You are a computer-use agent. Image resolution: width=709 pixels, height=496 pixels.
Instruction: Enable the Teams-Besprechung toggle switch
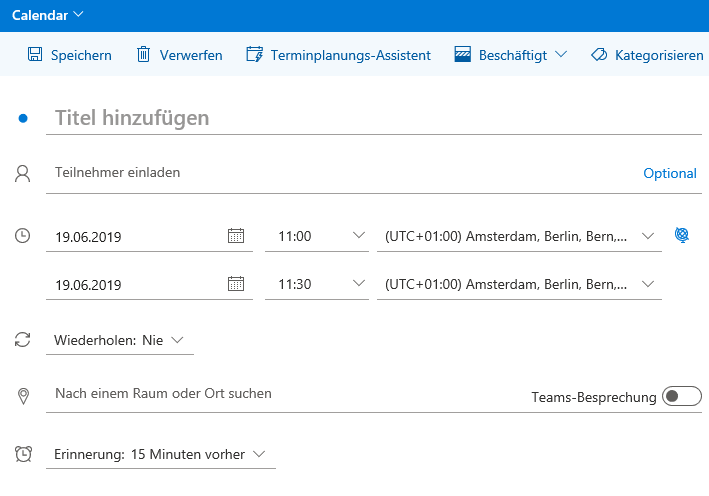click(682, 397)
